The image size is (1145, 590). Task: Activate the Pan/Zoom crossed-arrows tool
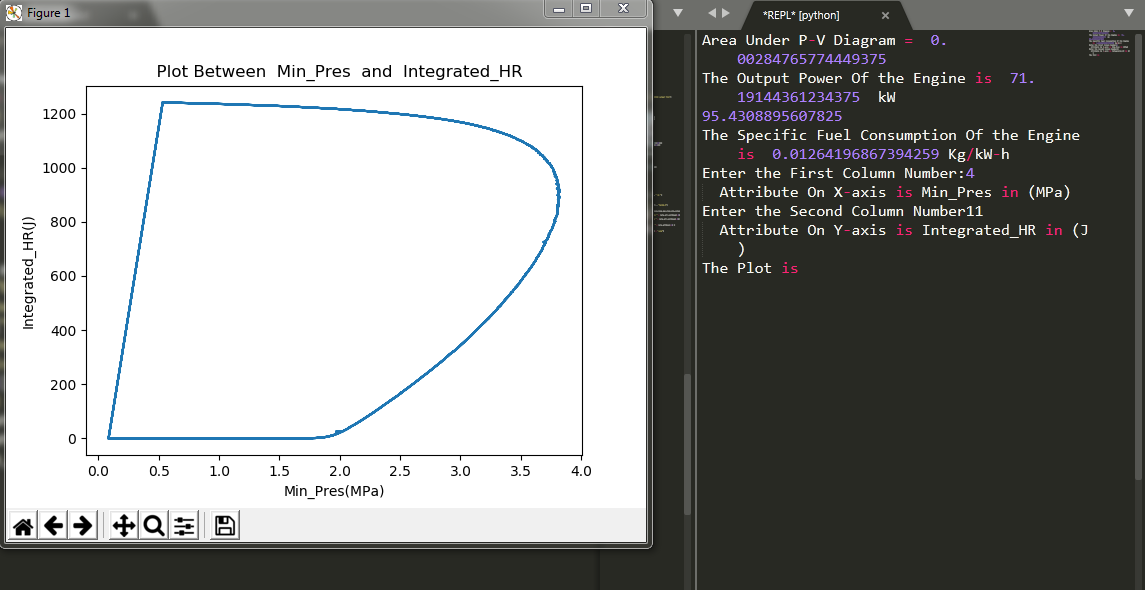pos(123,524)
